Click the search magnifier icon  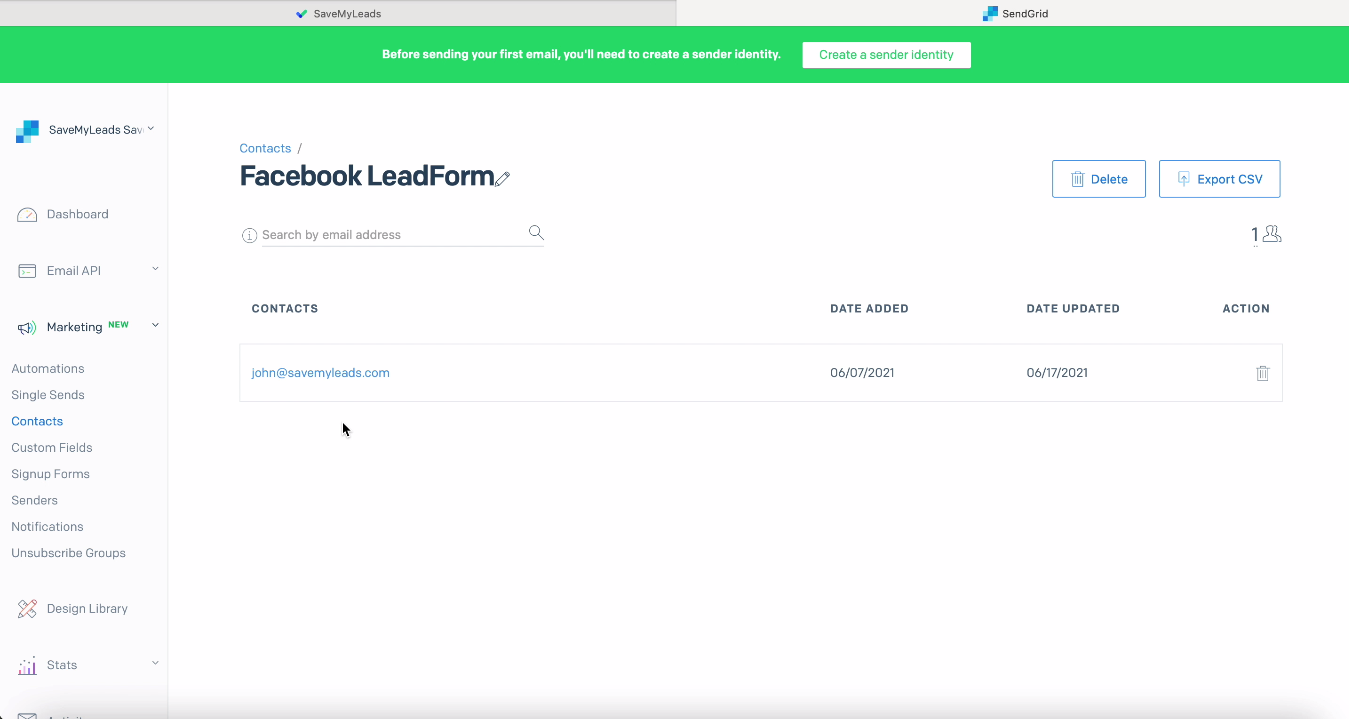click(536, 233)
